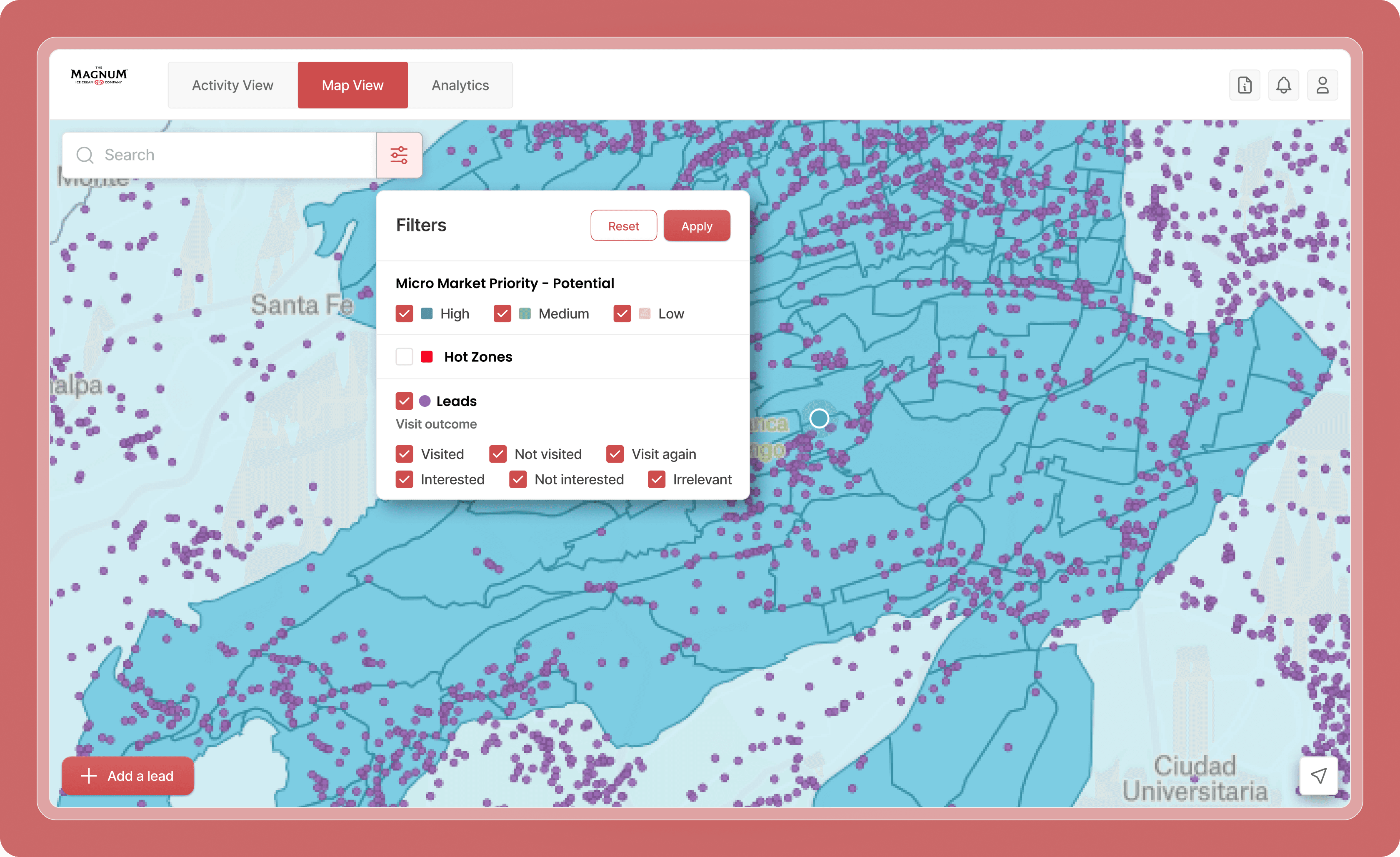
Task: Open the Analytics tab
Action: pyautogui.click(x=460, y=85)
